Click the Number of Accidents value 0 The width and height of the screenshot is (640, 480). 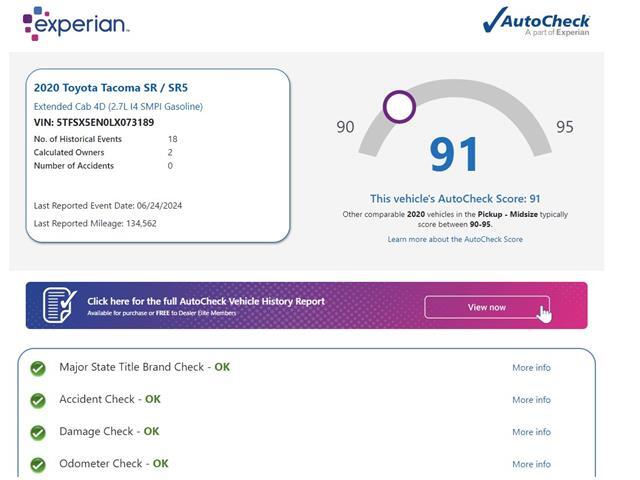point(170,166)
